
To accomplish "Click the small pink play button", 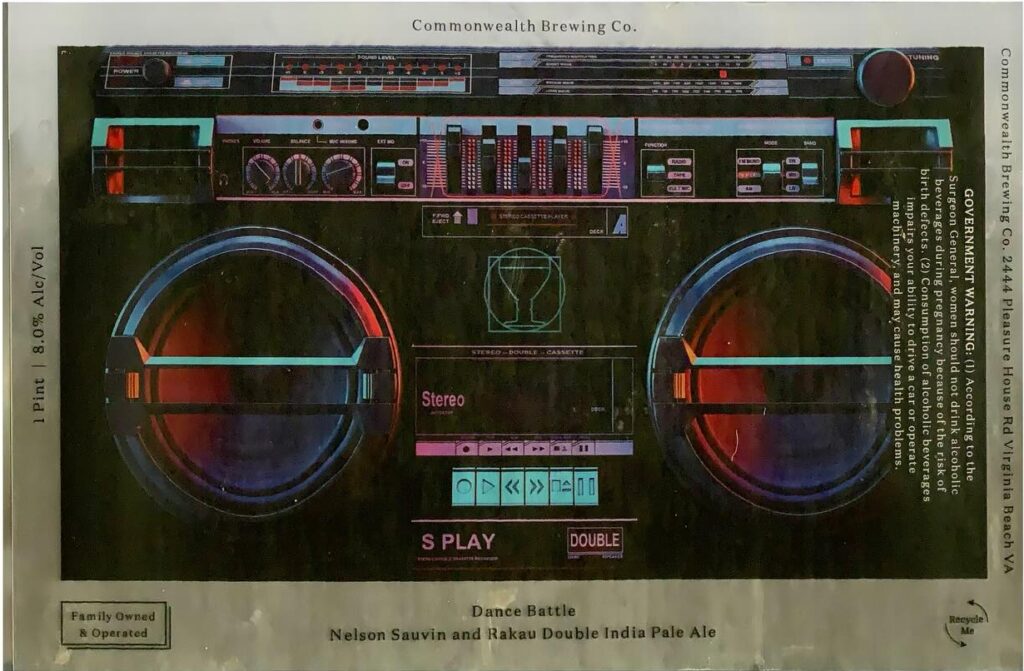I will [489, 449].
